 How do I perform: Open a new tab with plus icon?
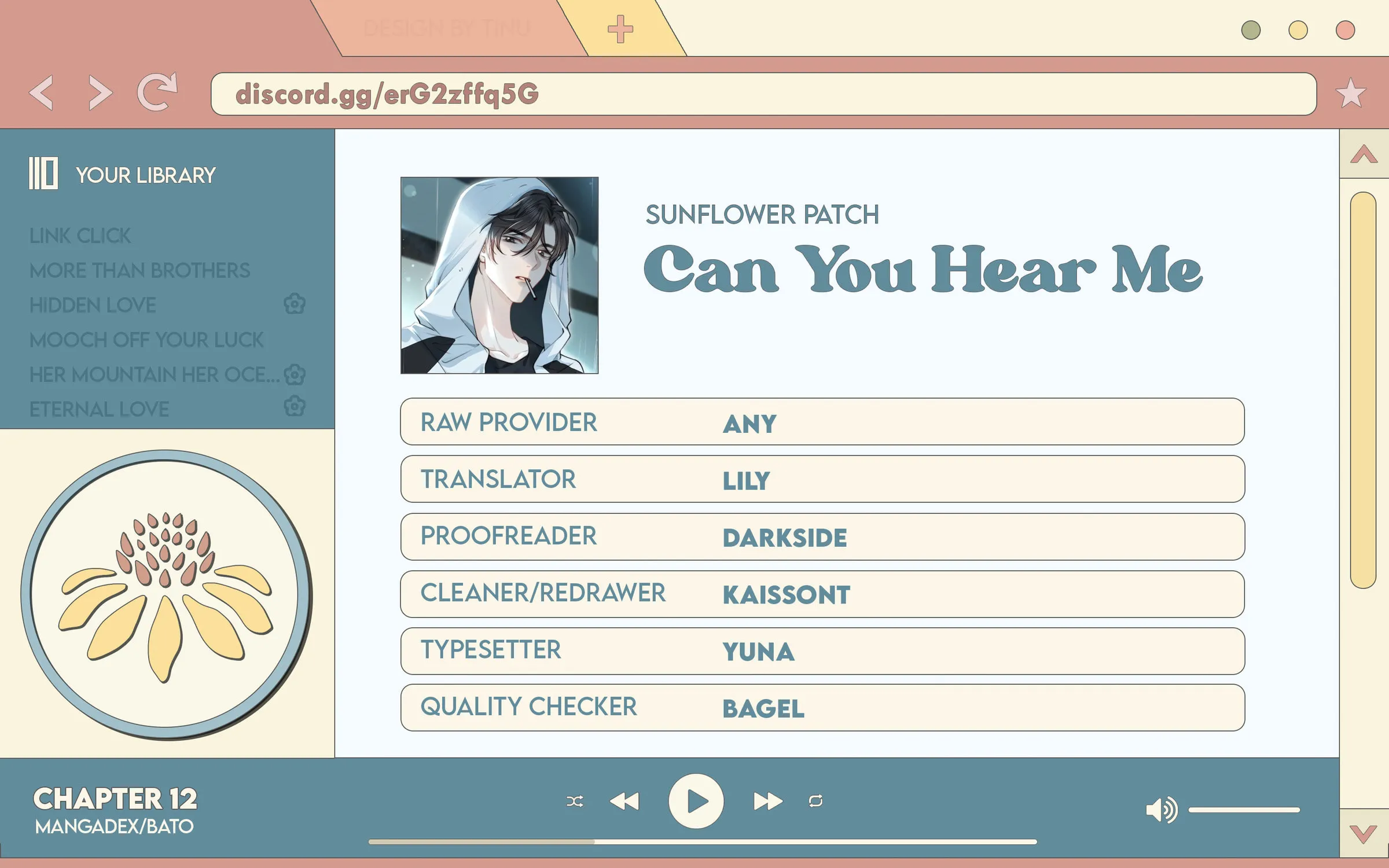click(620, 29)
